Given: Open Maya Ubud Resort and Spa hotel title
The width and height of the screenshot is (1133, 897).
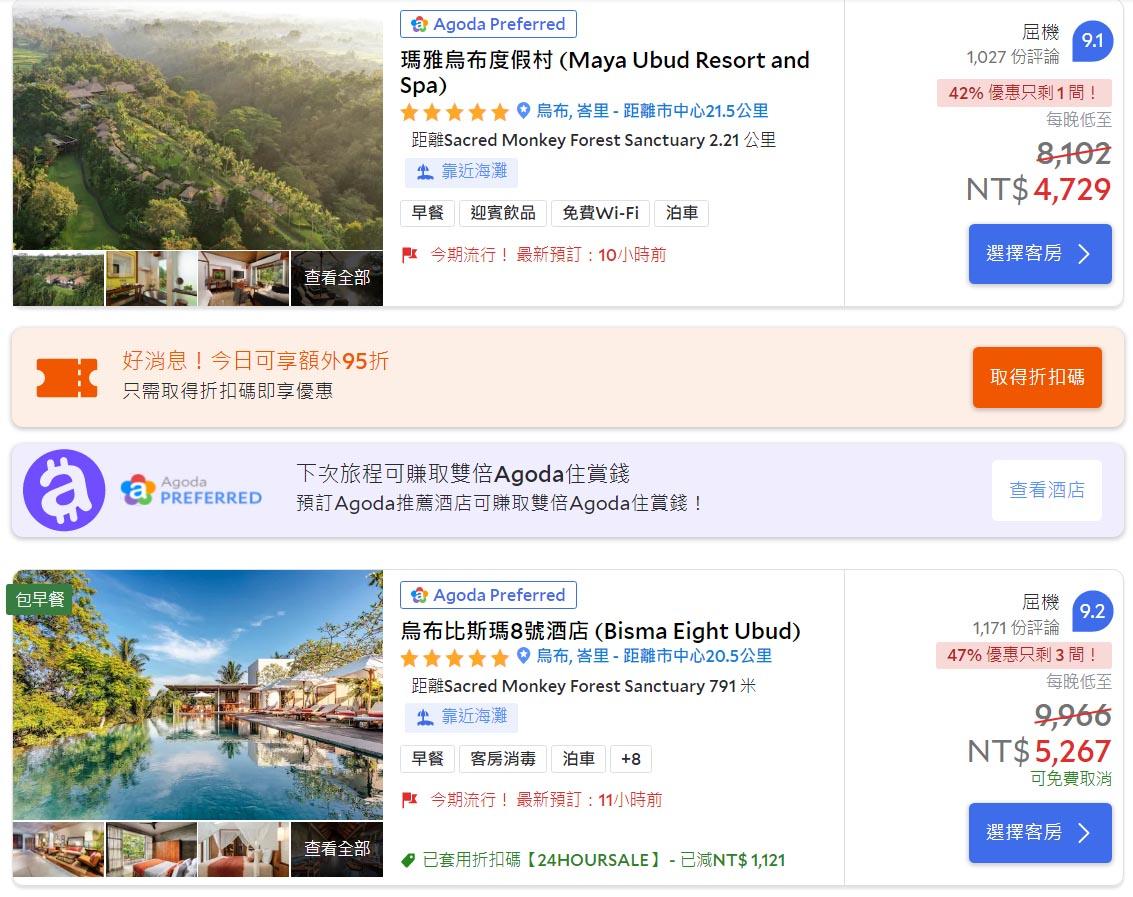Looking at the screenshot, I should pyautogui.click(x=605, y=72).
